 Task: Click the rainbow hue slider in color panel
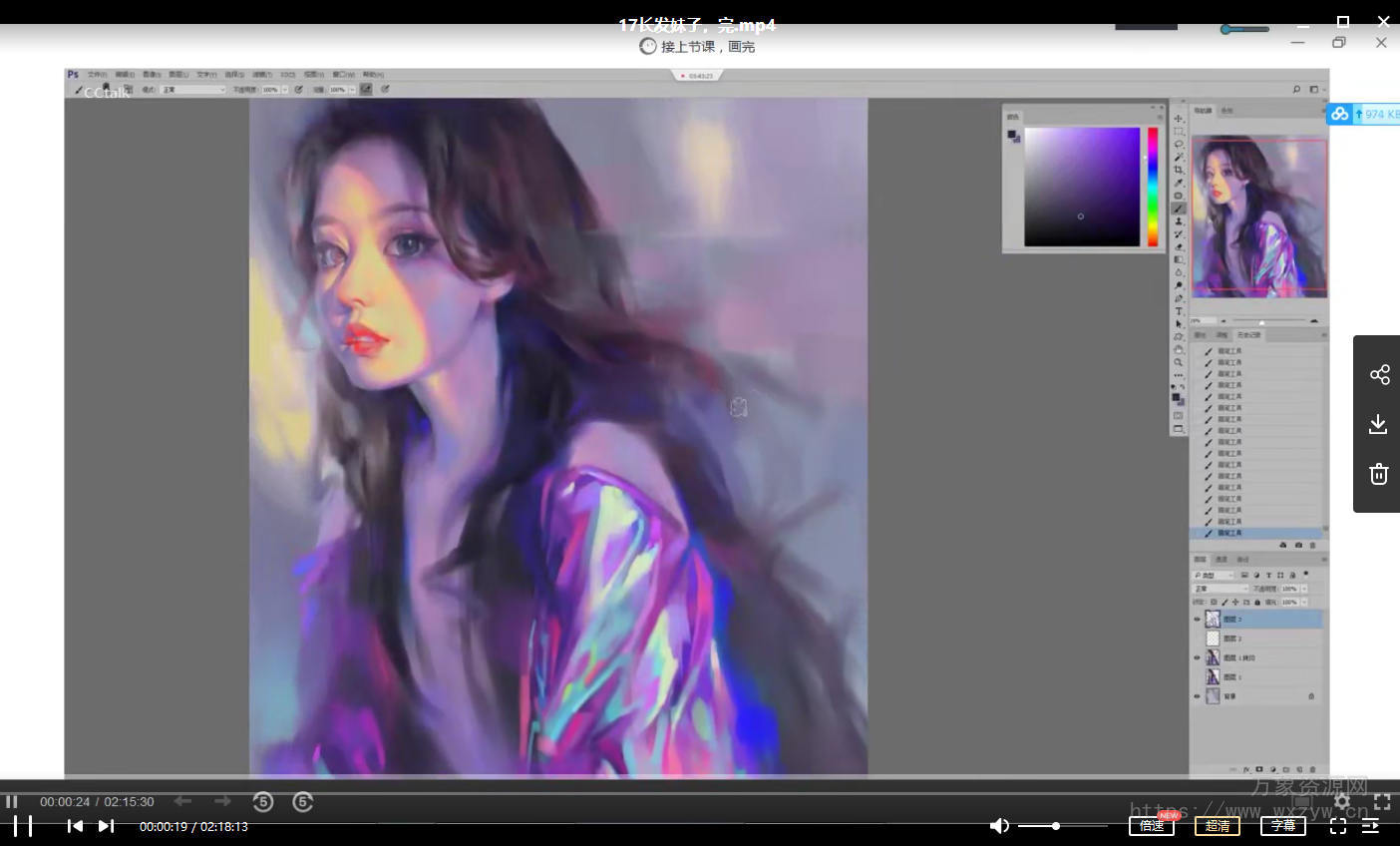tap(1153, 187)
